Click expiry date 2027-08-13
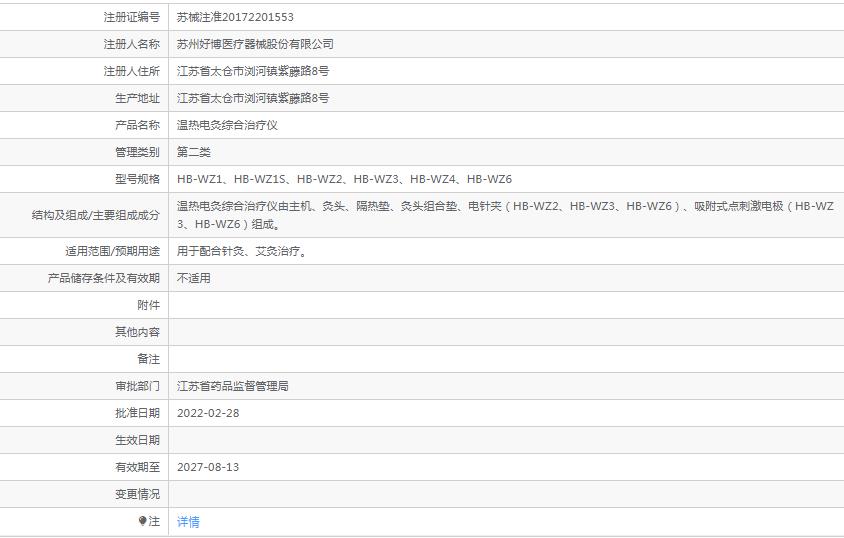The image size is (844, 538). [208, 467]
